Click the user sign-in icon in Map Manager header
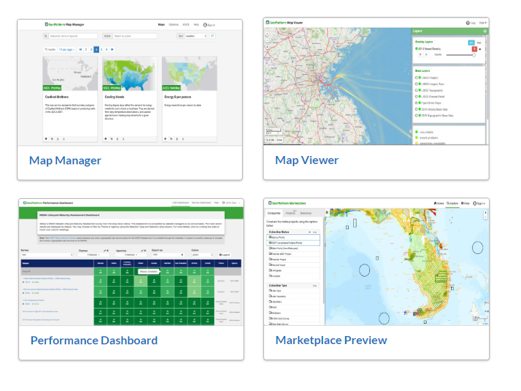The image size is (521, 391). (x=205, y=25)
